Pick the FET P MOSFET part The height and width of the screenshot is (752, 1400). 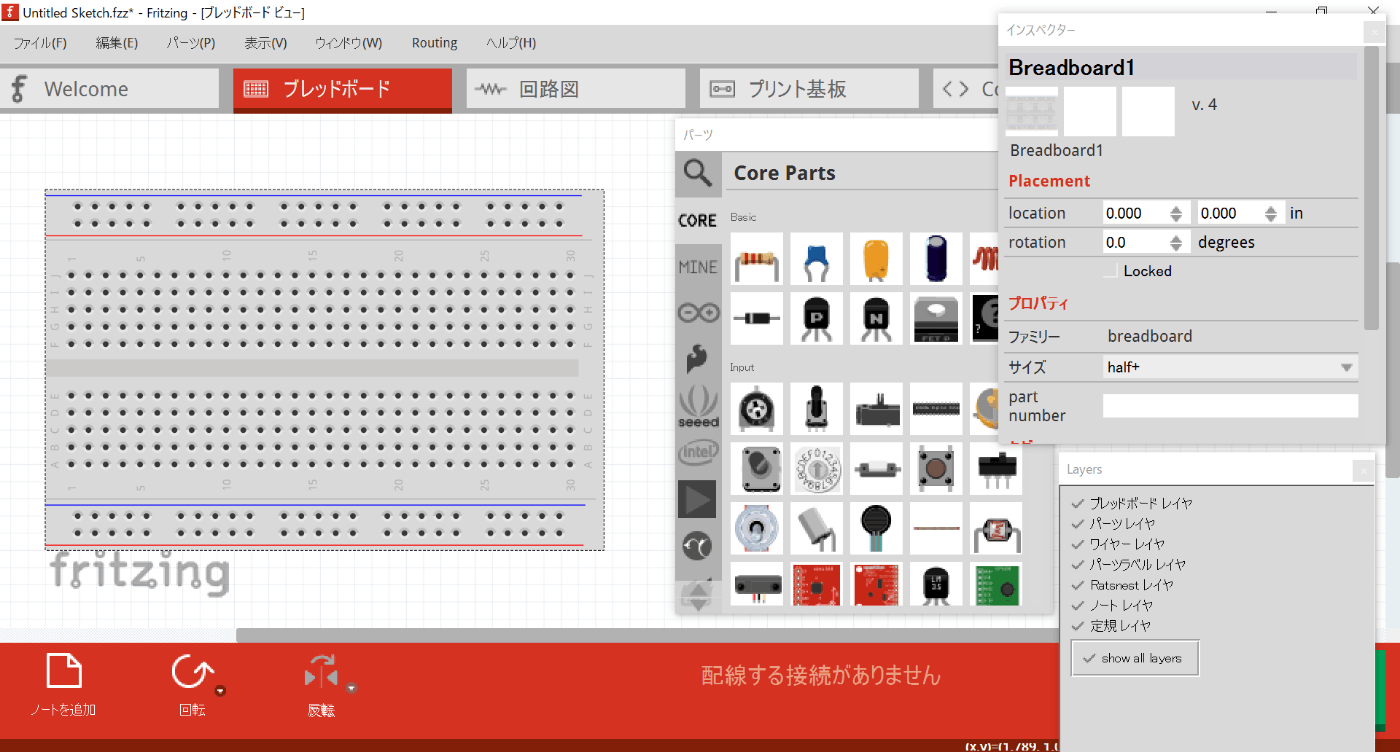tap(937, 318)
